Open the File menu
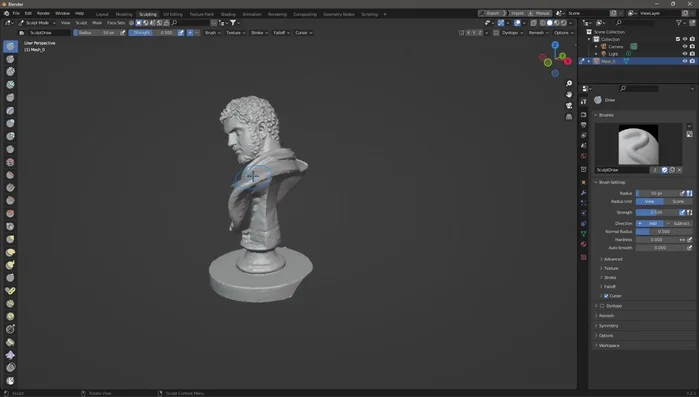Viewport: 699px width, 397px height. (16, 13)
